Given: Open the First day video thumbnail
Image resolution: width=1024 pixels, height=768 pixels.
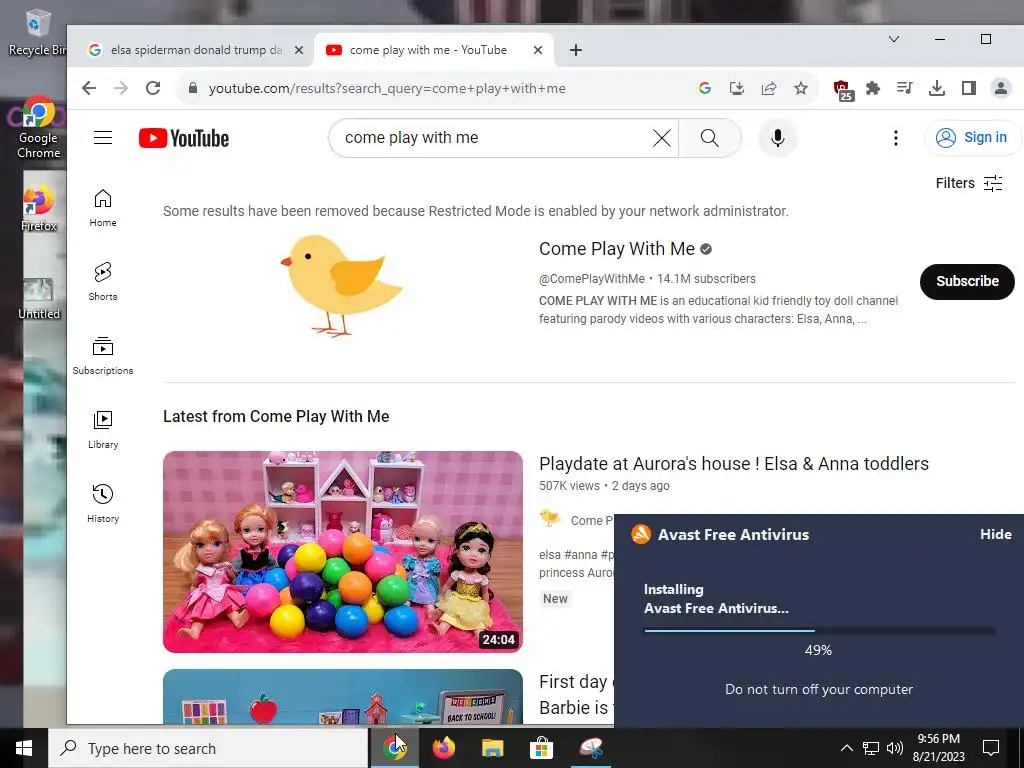Looking at the screenshot, I should click(343, 696).
